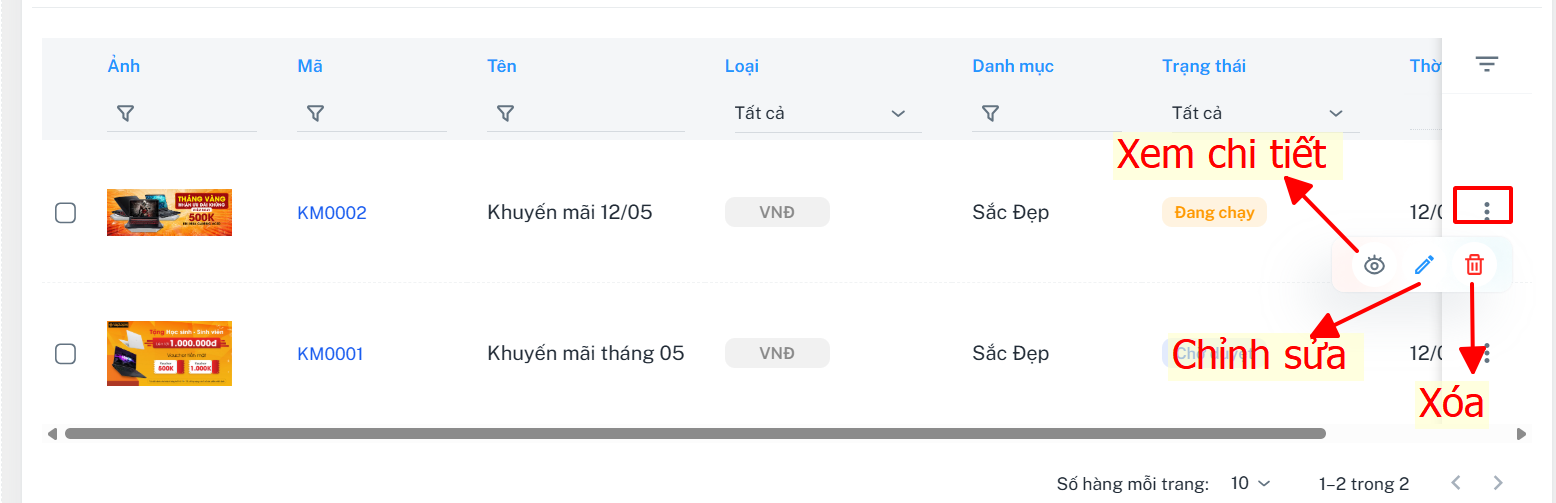
Task: Sort by the Trạng thái column header
Action: (1204, 66)
